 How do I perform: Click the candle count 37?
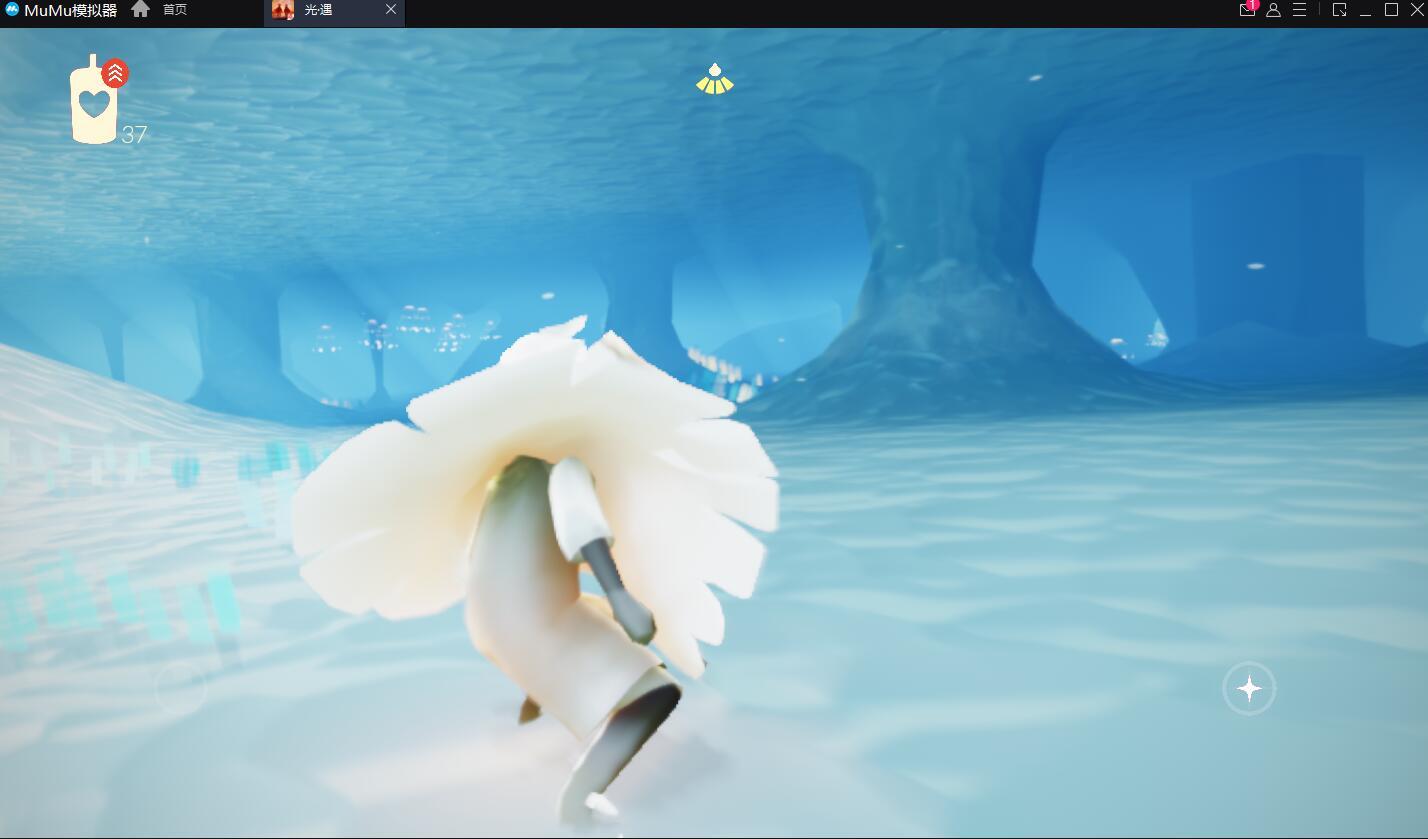[134, 135]
